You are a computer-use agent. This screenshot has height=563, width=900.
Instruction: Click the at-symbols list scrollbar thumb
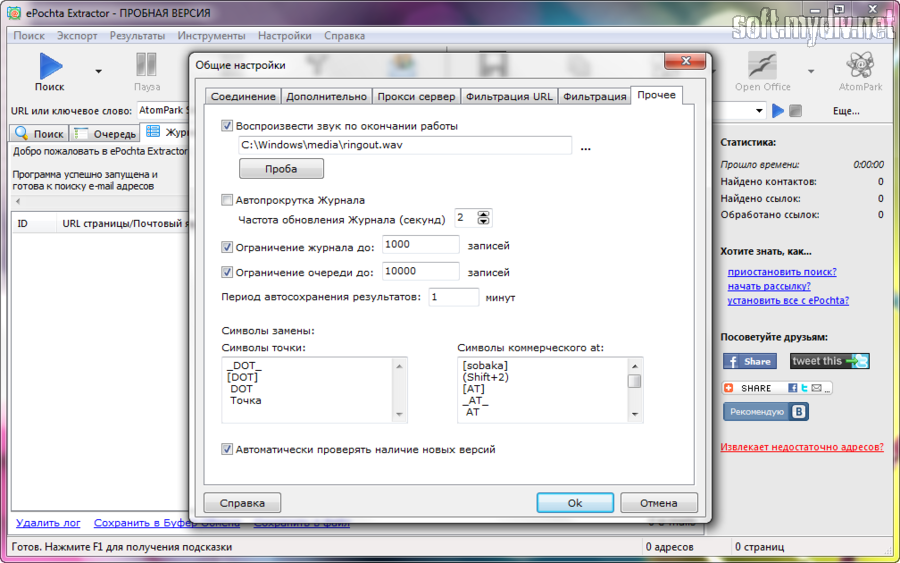[x=634, y=381]
